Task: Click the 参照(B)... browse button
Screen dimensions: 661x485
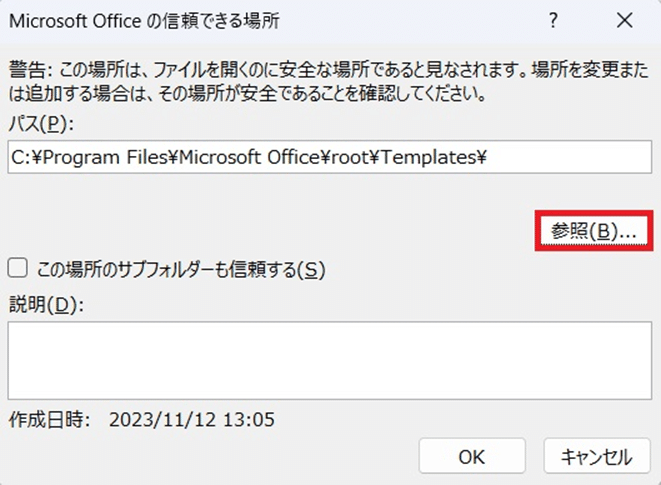Action: tap(594, 231)
